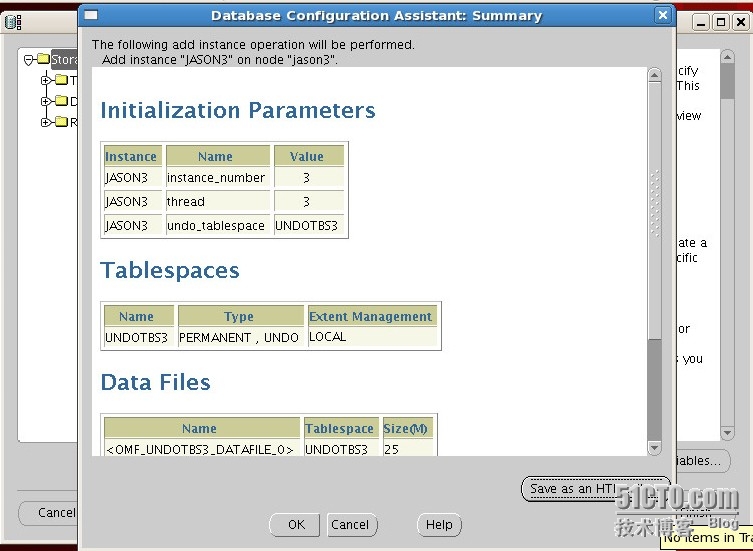Image resolution: width=753 pixels, height=551 pixels.
Task: Click the Tablespace header in Data Files table
Action: point(340,429)
